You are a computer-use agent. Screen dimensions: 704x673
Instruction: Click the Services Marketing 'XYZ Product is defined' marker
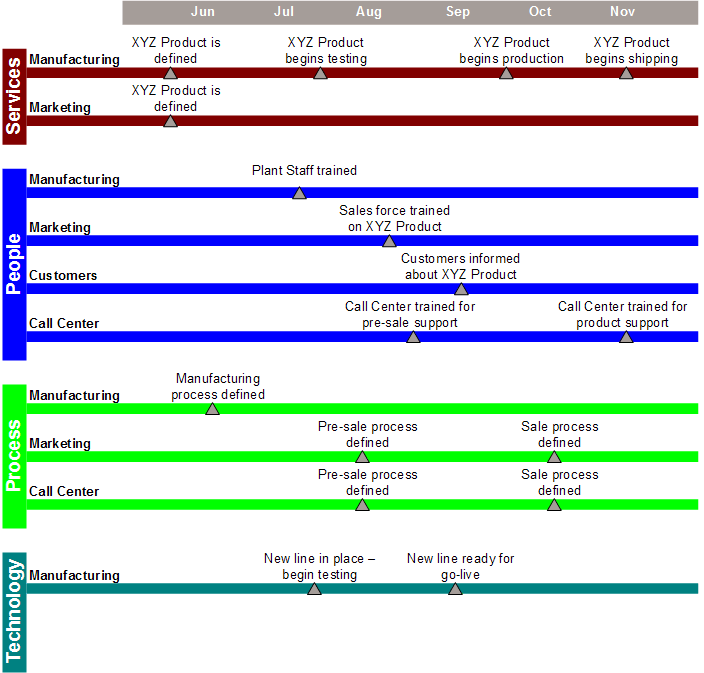[x=170, y=121]
